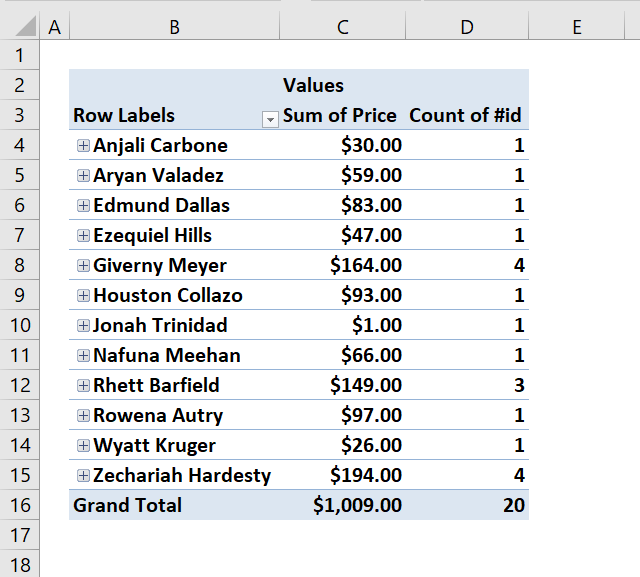The height and width of the screenshot is (577, 640).
Task: Select Giverny Meyer's $164.00 cell
Action: pos(342,265)
